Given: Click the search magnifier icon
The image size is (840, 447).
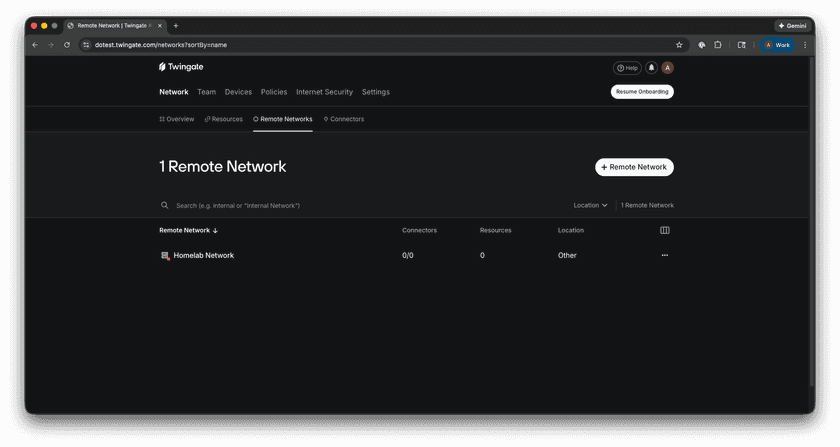Looking at the screenshot, I should (x=164, y=205).
